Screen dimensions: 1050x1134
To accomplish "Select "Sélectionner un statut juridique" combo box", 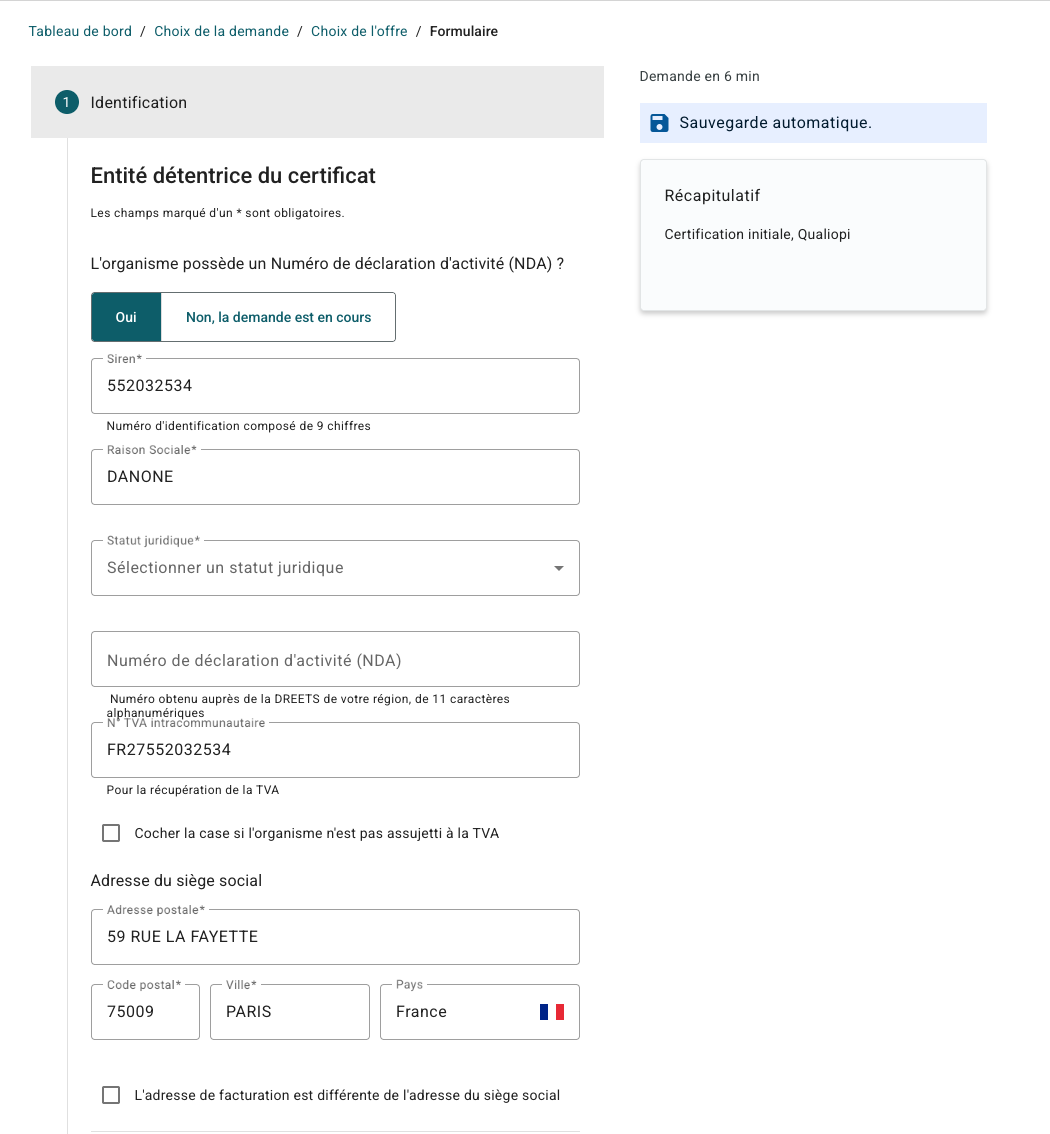I will 335,568.
